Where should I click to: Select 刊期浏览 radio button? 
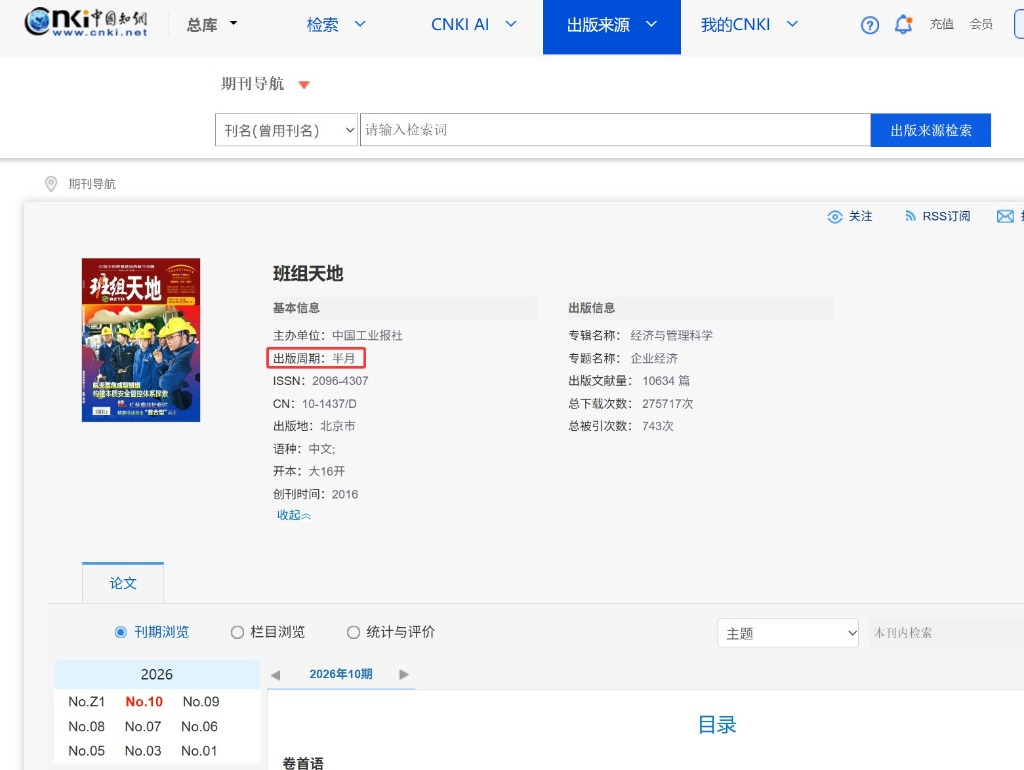point(121,632)
